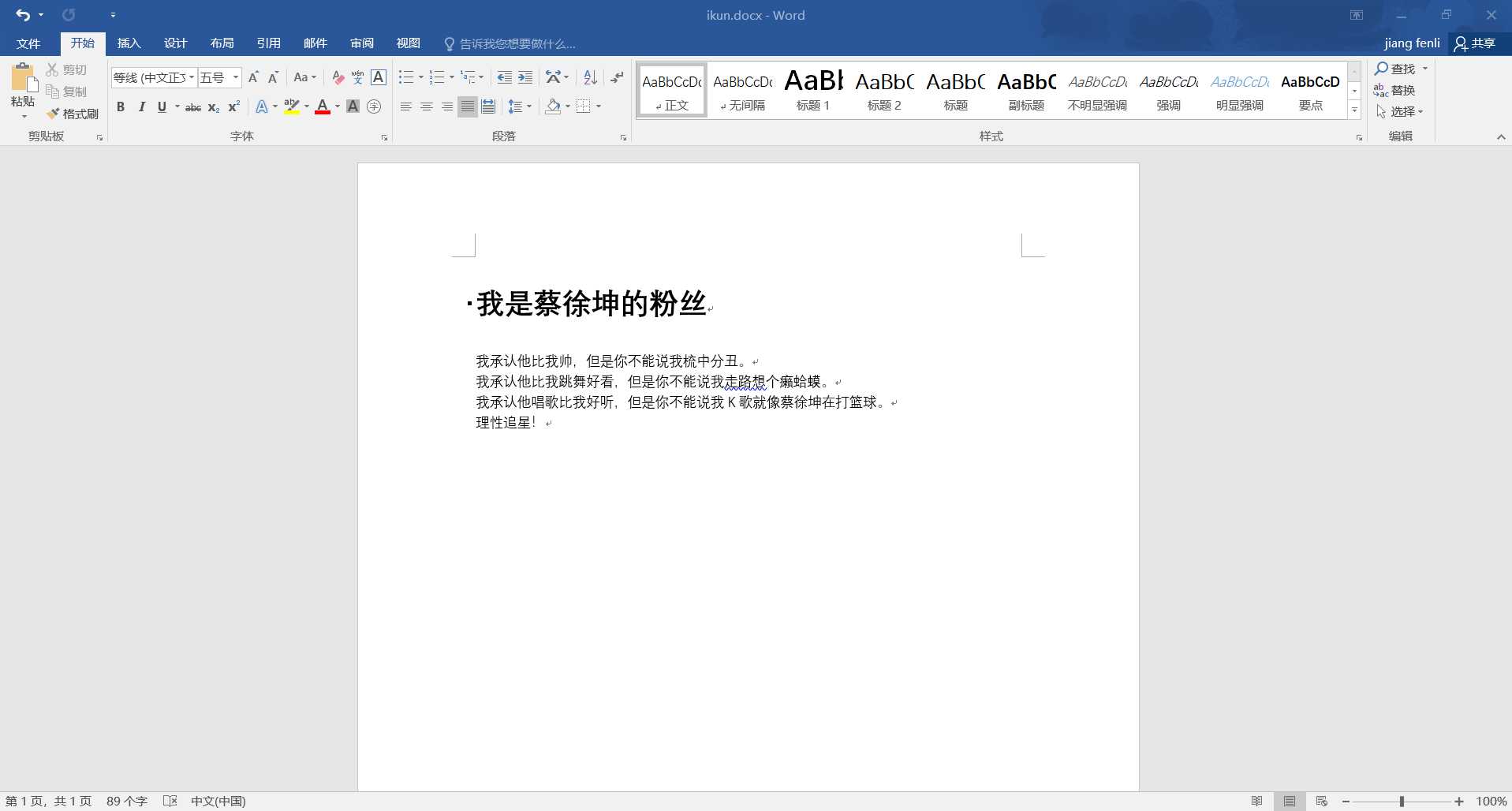Show paragraph marks with pilcrow icon
The image size is (1512, 811).
pyautogui.click(x=617, y=77)
